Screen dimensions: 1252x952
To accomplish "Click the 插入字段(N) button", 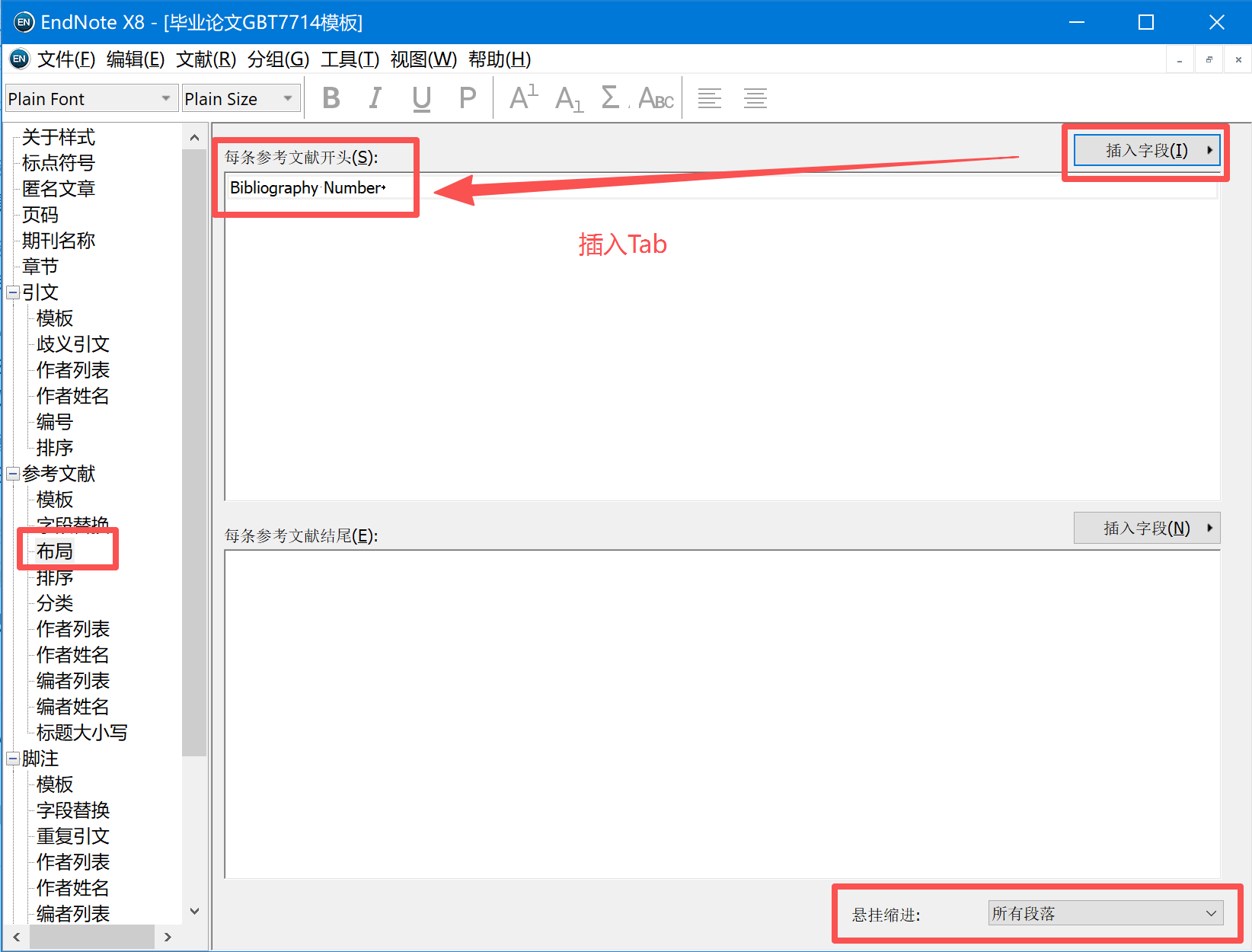I will tap(1147, 528).
